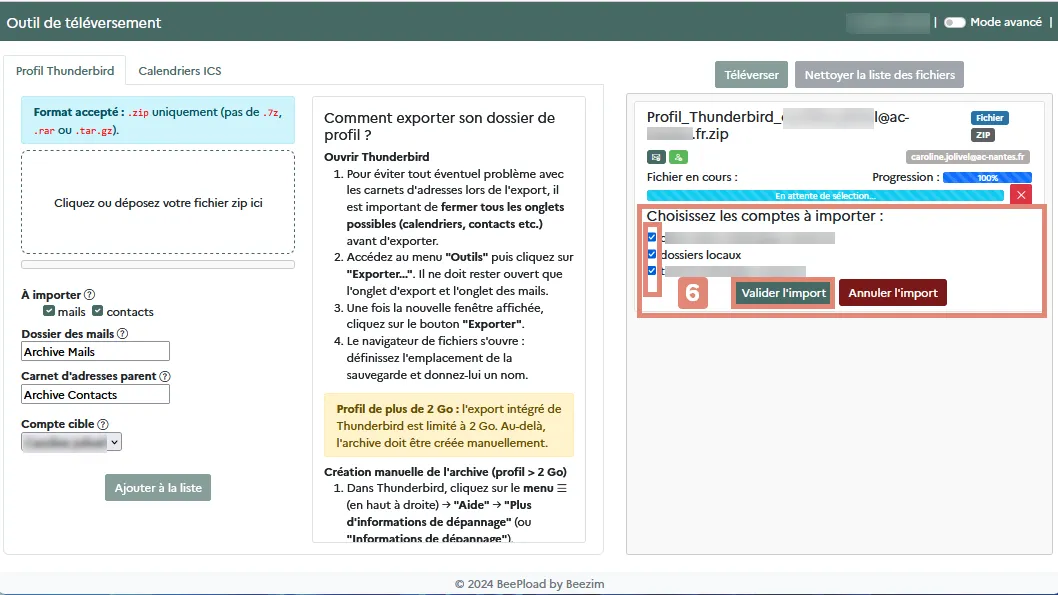Screen dimensions: 1058x595
Task: Uncheck the first blurred account checkbox
Action: coord(652,237)
